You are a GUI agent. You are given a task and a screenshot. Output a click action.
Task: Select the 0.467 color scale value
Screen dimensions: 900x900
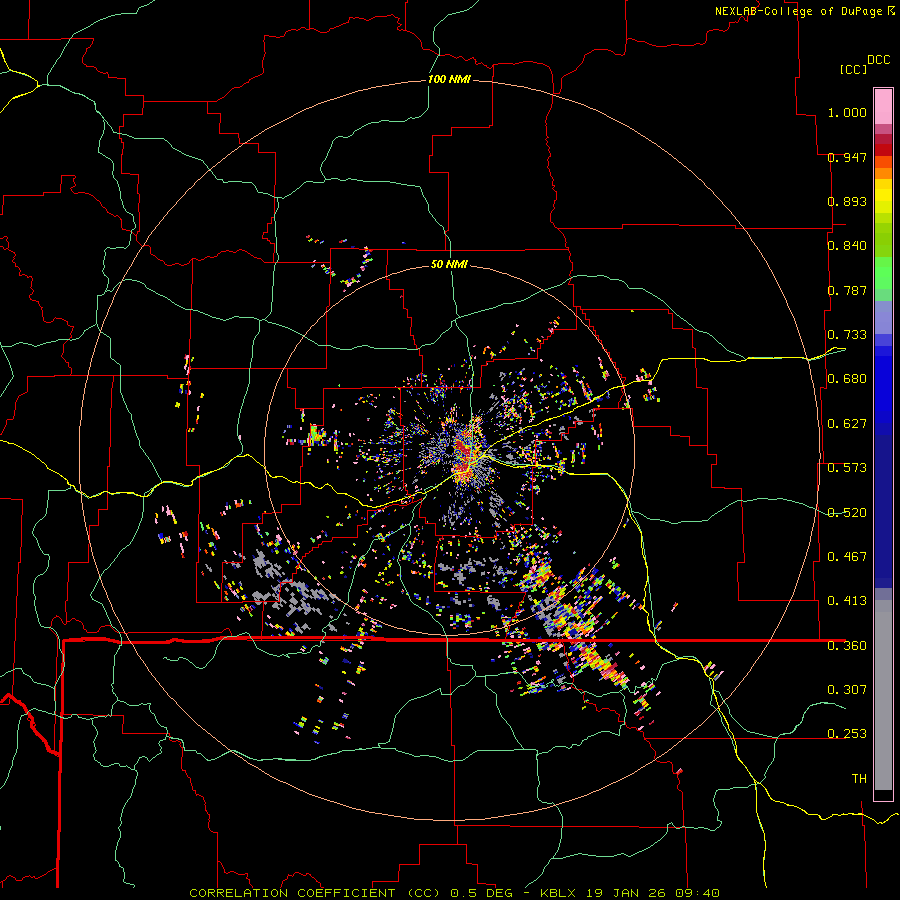click(x=847, y=557)
